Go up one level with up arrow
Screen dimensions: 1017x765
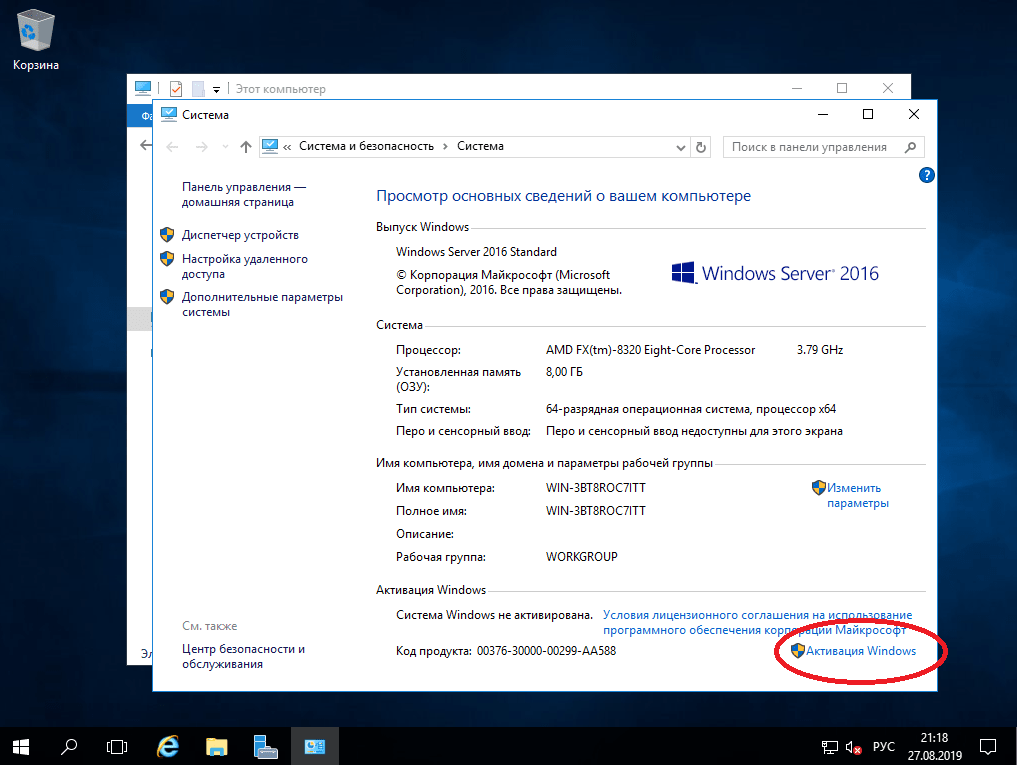coord(246,147)
